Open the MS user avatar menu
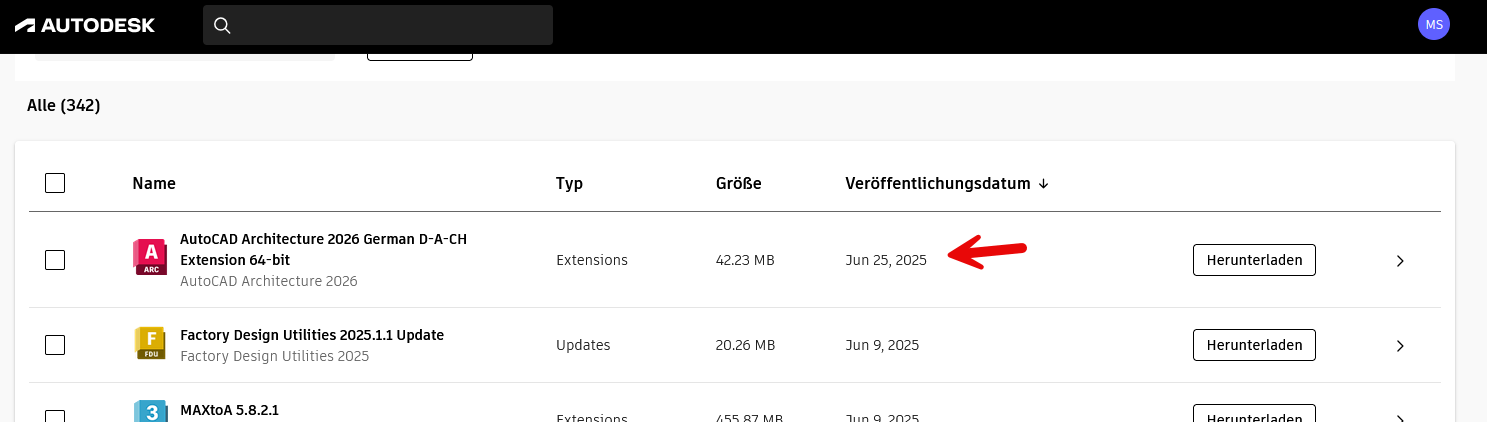This screenshot has width=1487, height=422. pyautogui.click(x=1434, y=24)
